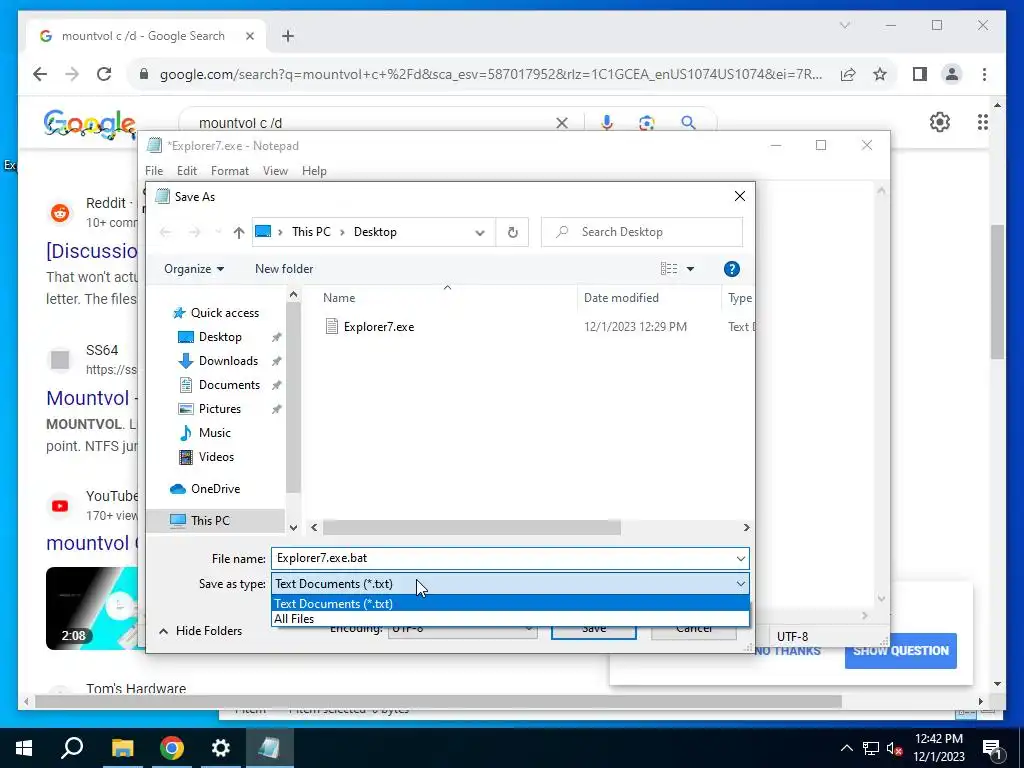Open Google quick settings gear

pos(940,122)
